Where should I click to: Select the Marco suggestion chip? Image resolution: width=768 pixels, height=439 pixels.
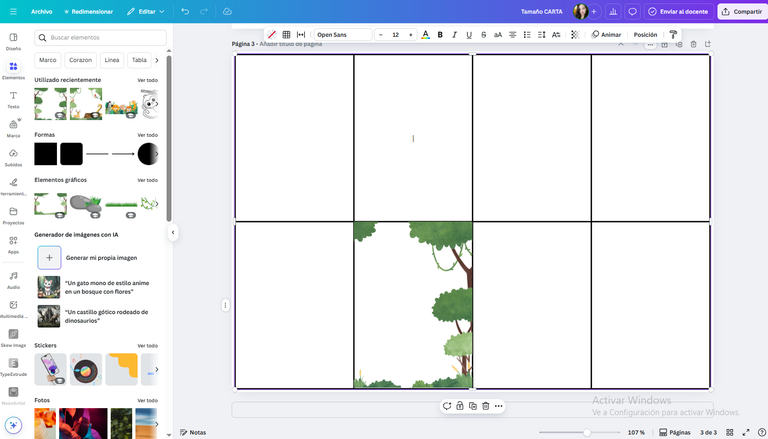pos(48,60)
